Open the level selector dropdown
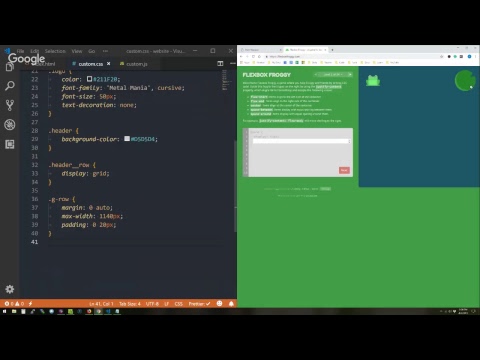This screenshot has height=360, width=480. pos(333,74)
